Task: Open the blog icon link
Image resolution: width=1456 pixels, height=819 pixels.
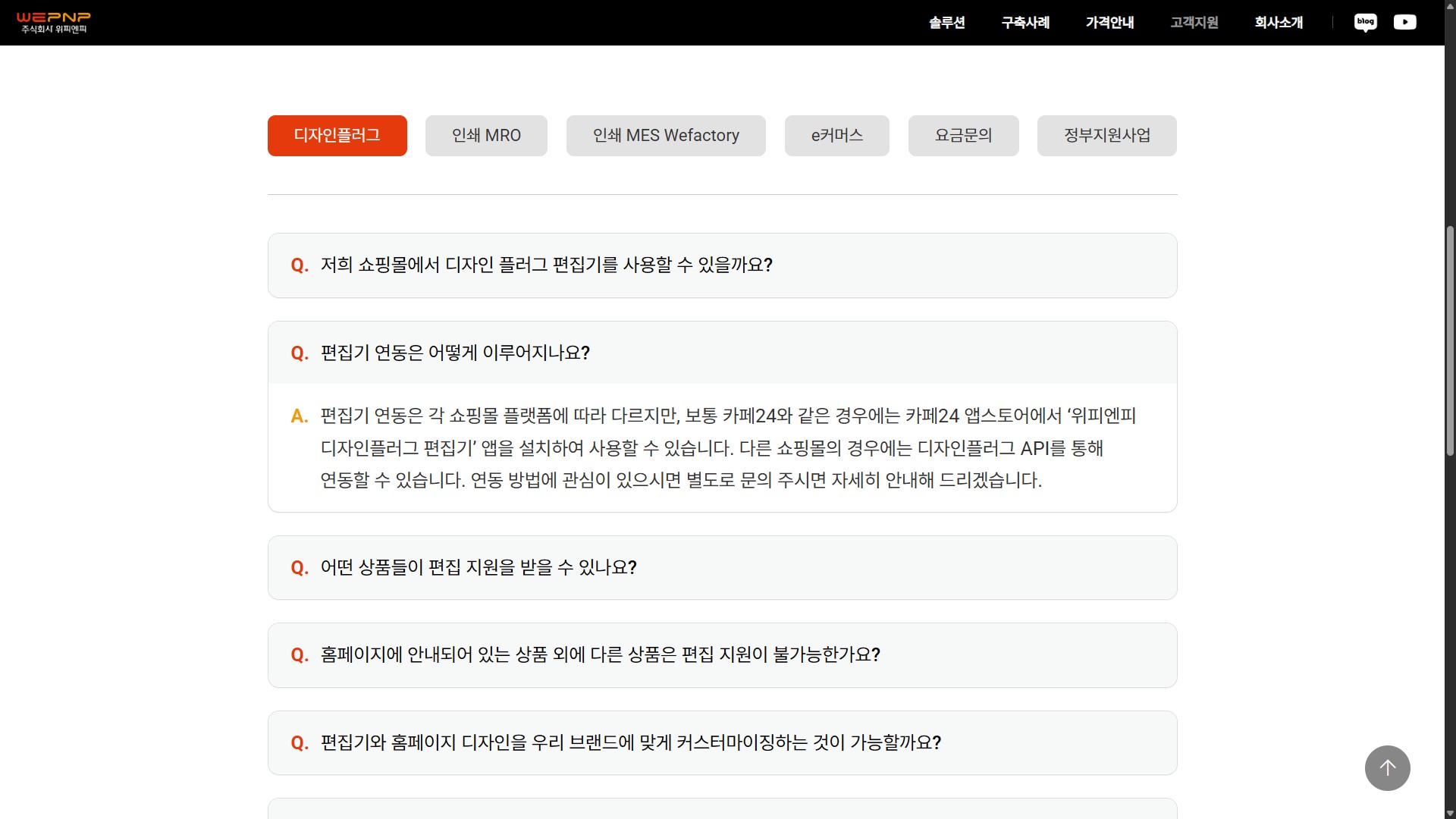Action: coord(1365,22)
